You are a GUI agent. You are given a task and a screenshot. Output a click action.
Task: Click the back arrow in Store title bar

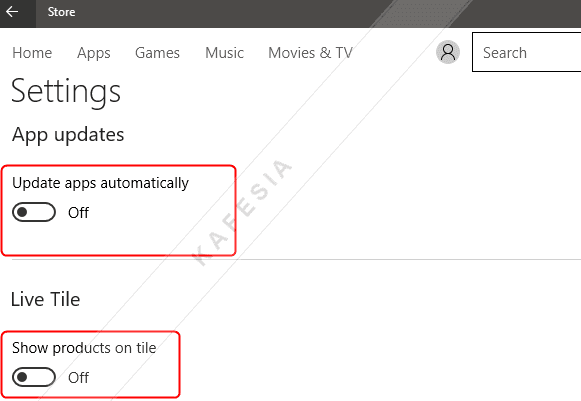tap(12, 12)
